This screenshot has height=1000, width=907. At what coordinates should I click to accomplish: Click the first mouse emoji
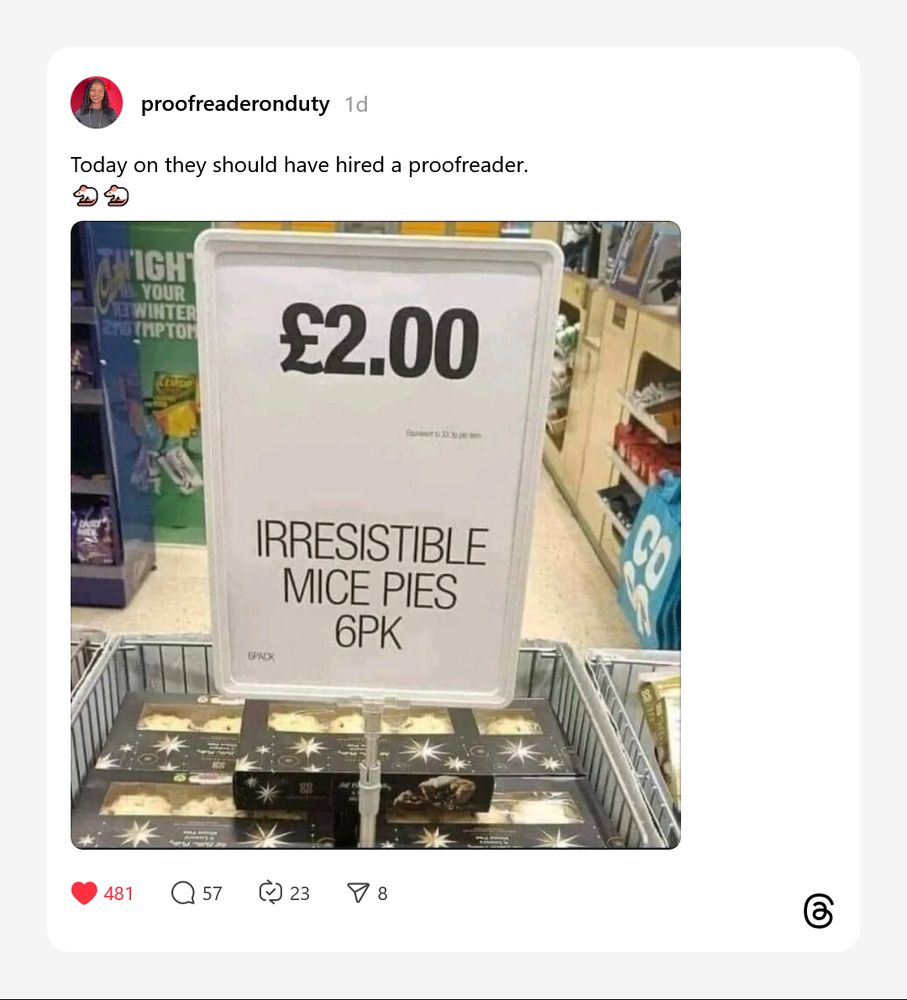point(85,196)
